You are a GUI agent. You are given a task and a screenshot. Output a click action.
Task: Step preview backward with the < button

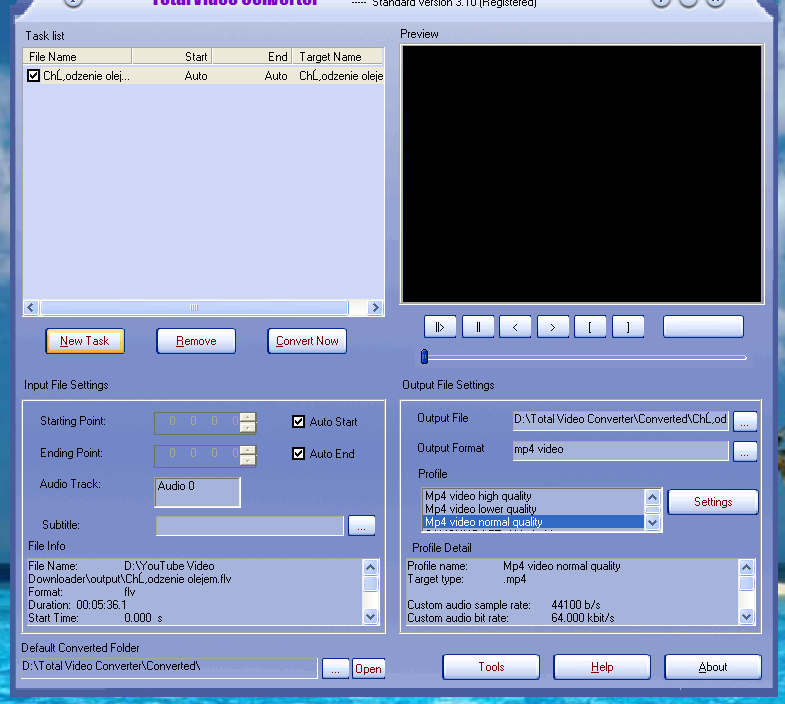coord(515,327)
